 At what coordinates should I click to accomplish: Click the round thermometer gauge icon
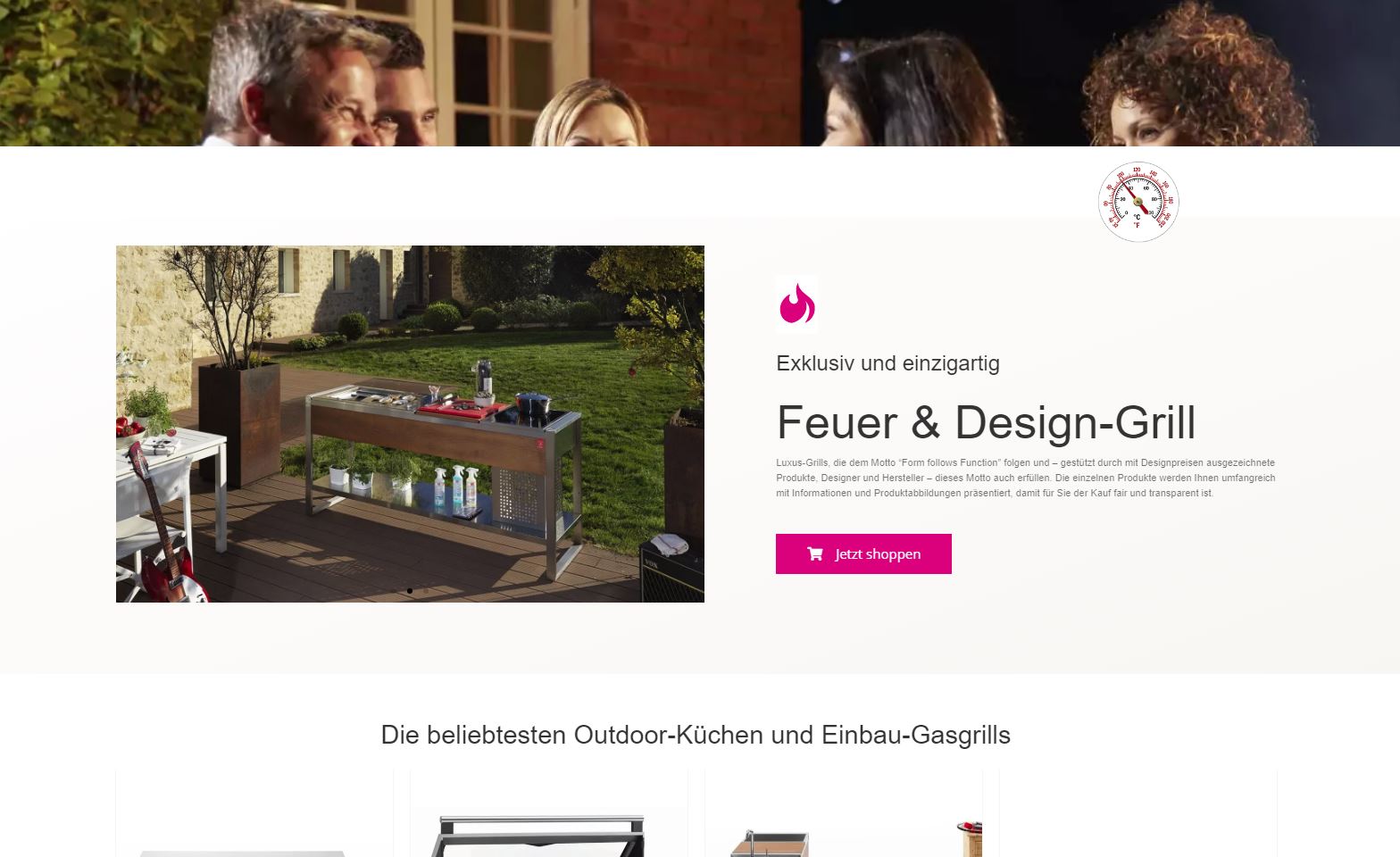click(1138, 202)
